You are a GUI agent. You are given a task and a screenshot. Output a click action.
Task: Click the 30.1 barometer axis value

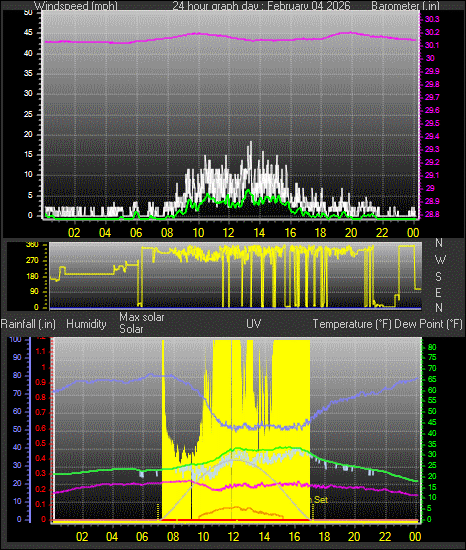click(432, 45)
